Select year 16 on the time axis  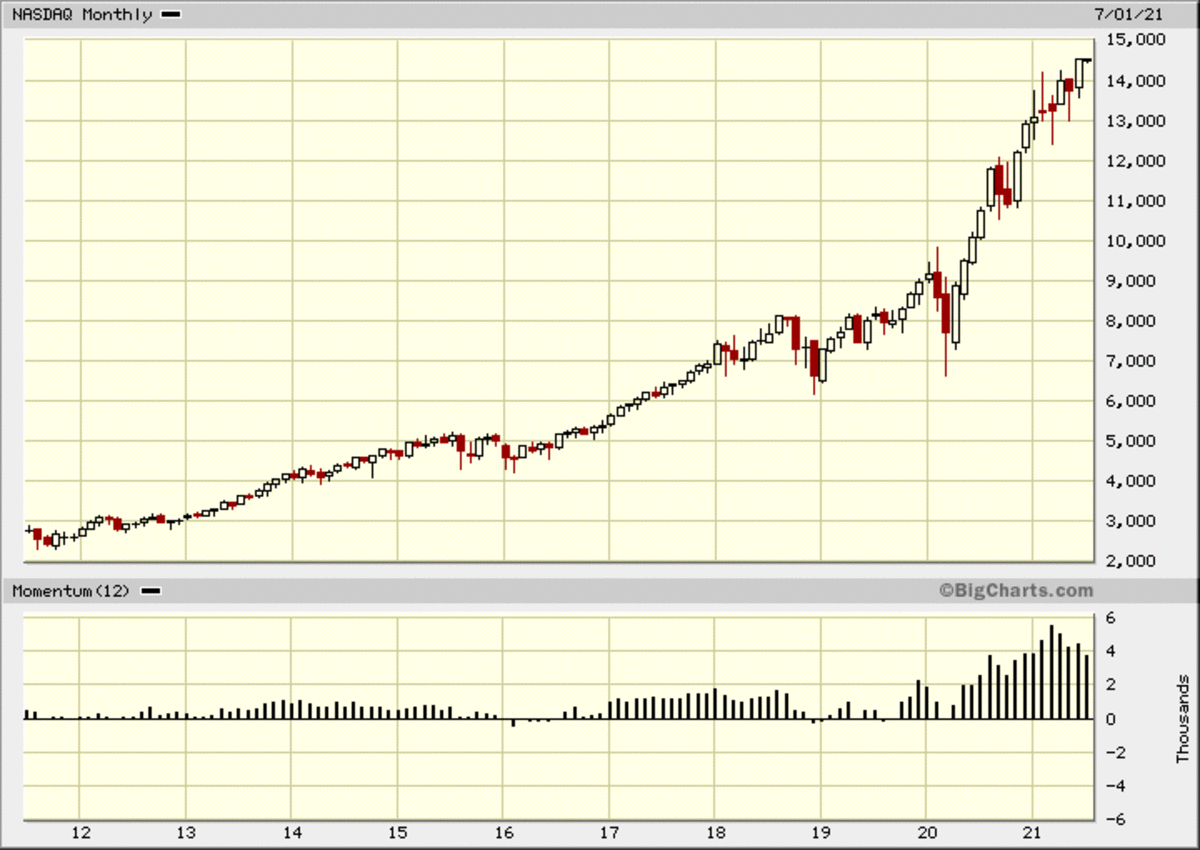[504, 832]
